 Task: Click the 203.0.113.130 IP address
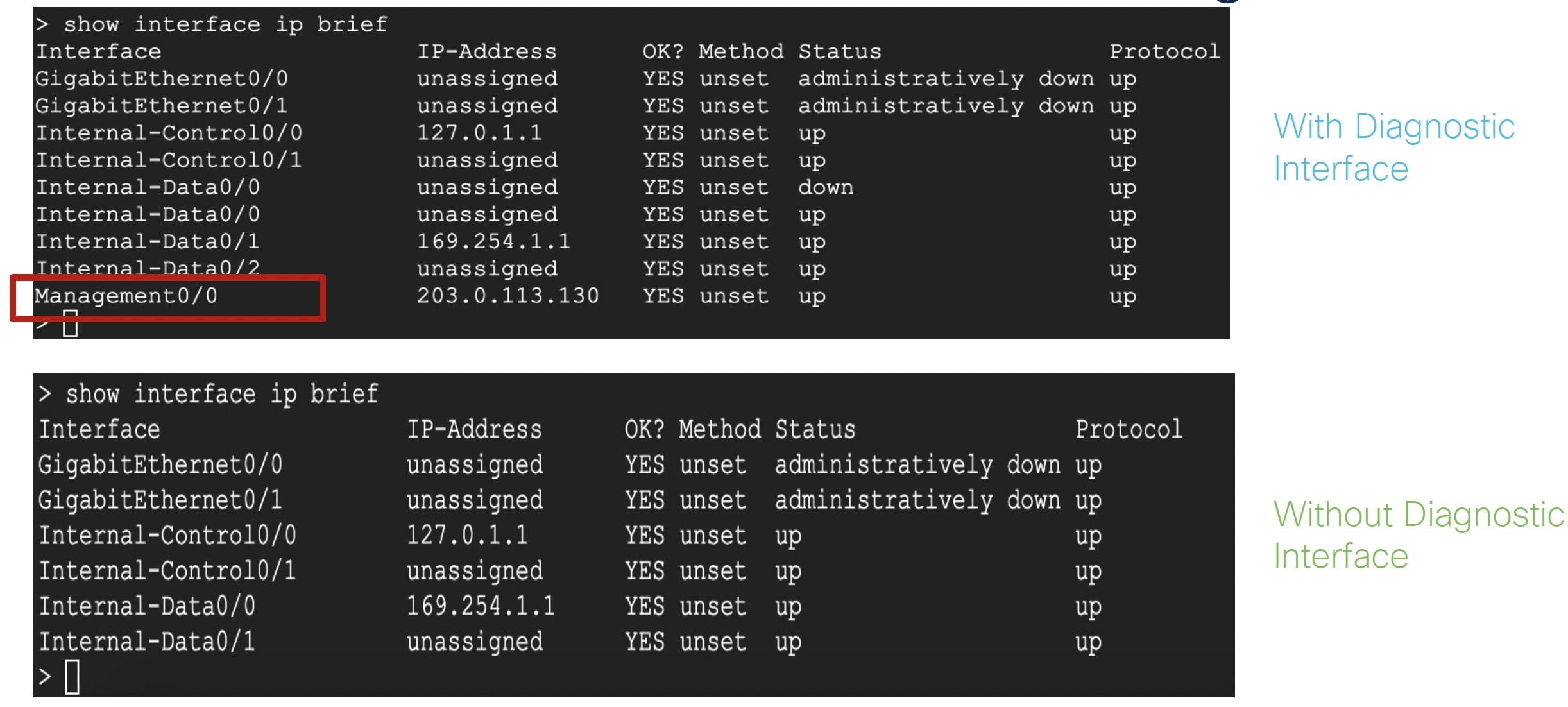[x=507, y=296]
